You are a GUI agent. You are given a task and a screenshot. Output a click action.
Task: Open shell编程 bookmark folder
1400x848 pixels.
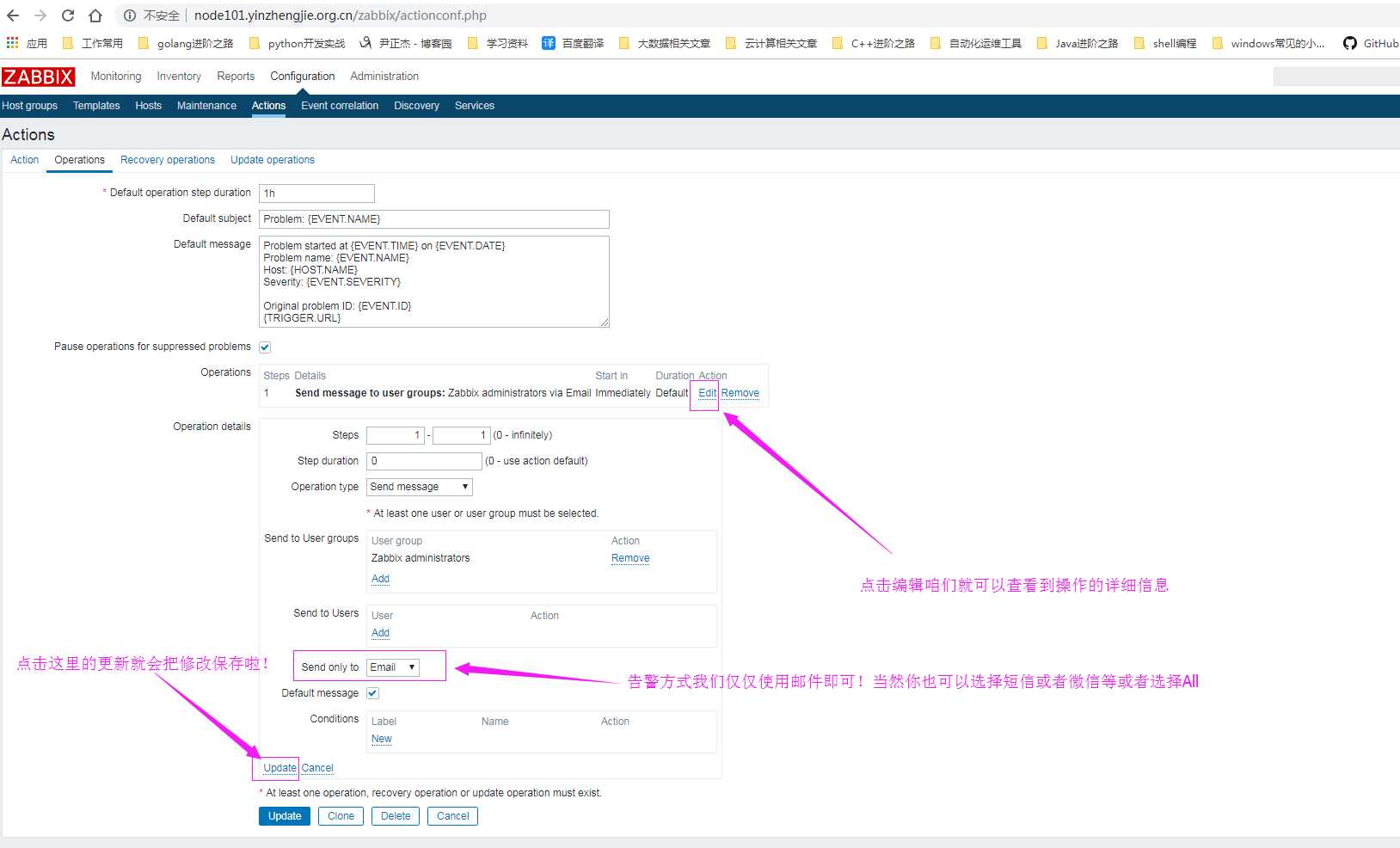(x=1165, y=43)
